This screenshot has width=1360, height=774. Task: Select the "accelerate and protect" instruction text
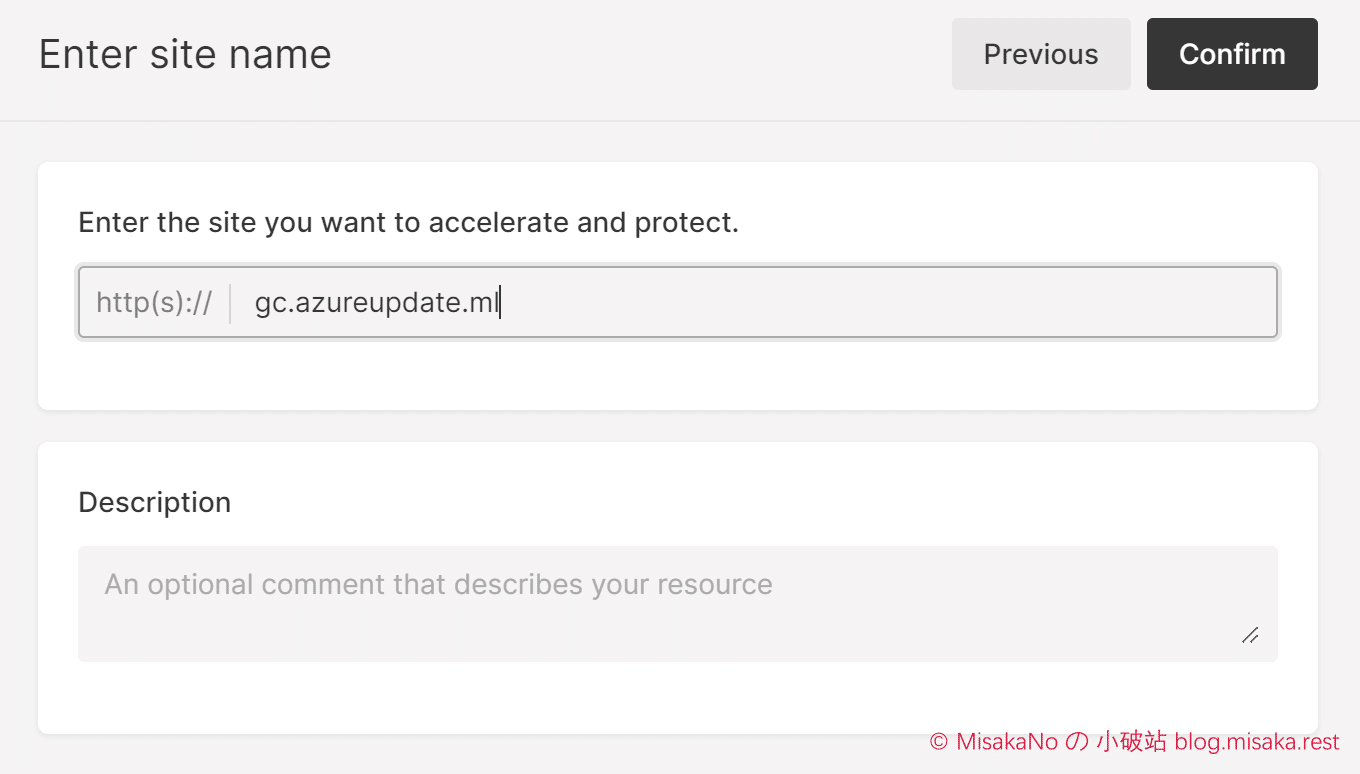584,222
